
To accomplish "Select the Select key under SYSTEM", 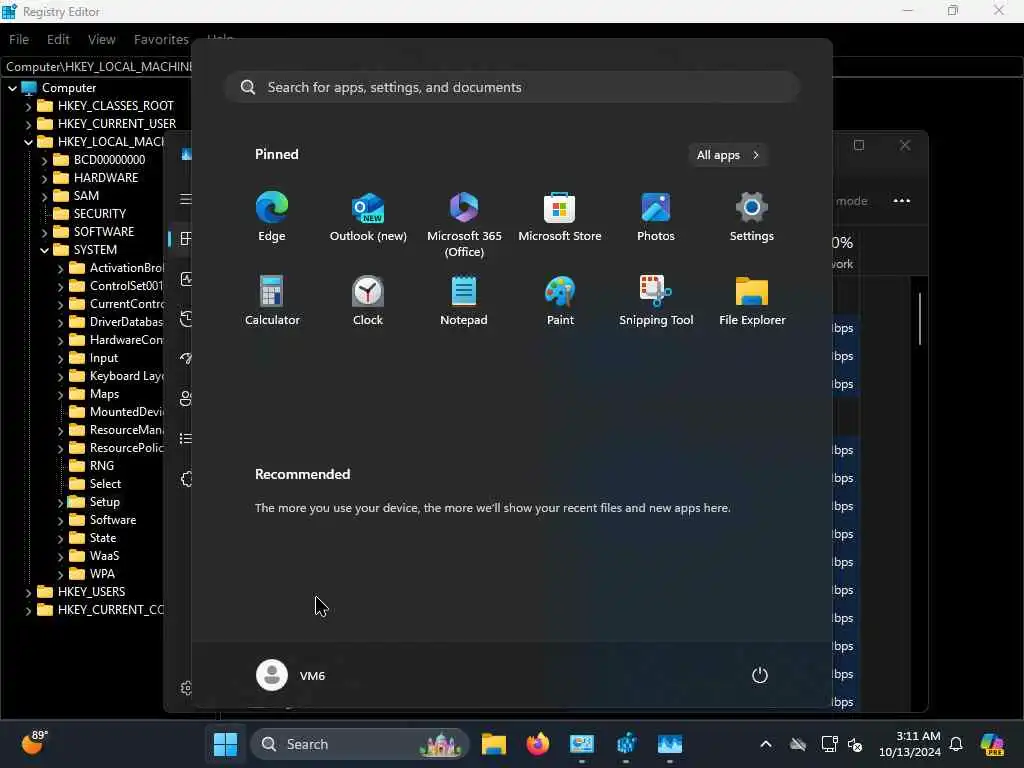I will (105, 484).
